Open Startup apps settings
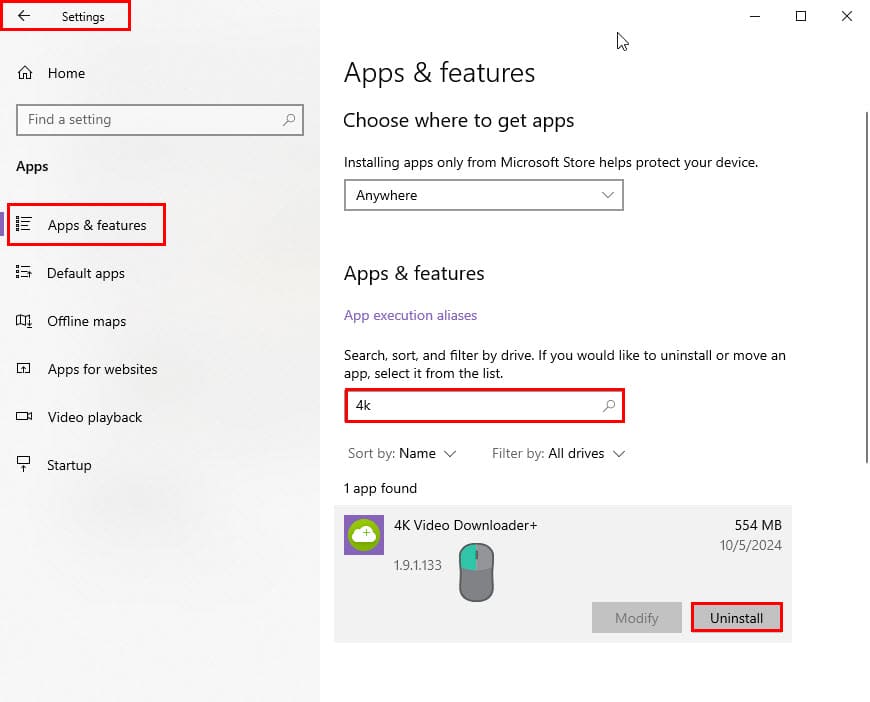This screenshot has width=870, height=702. 69,465
